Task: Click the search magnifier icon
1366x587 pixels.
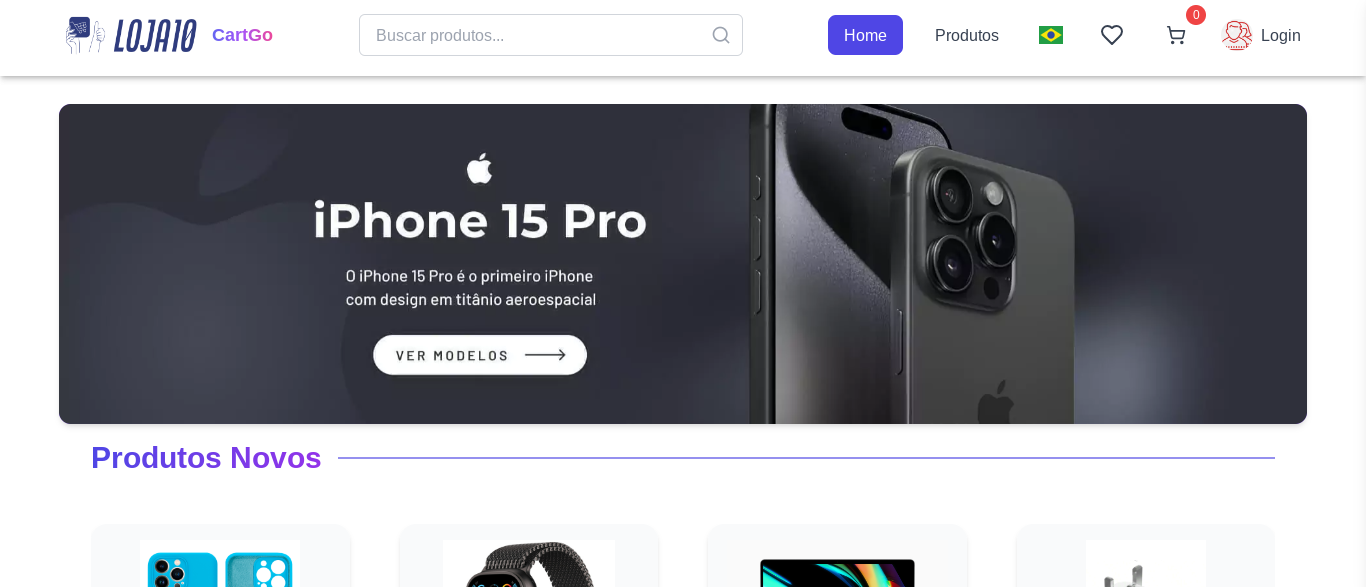Action: (721, 35)
